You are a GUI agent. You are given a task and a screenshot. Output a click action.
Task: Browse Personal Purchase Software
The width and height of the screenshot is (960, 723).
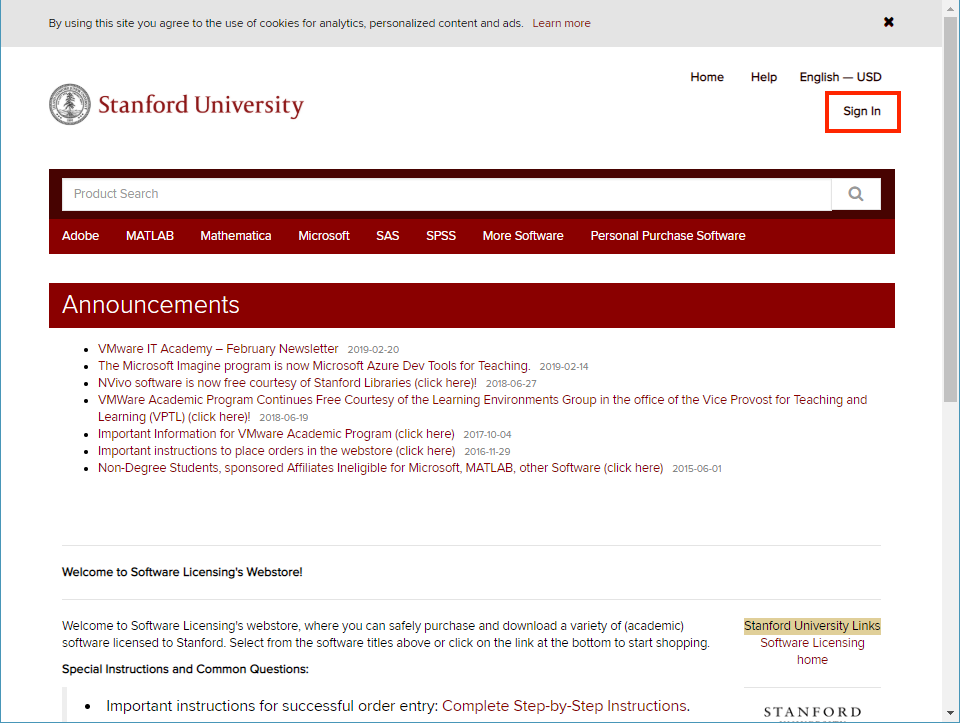[667, 235]
